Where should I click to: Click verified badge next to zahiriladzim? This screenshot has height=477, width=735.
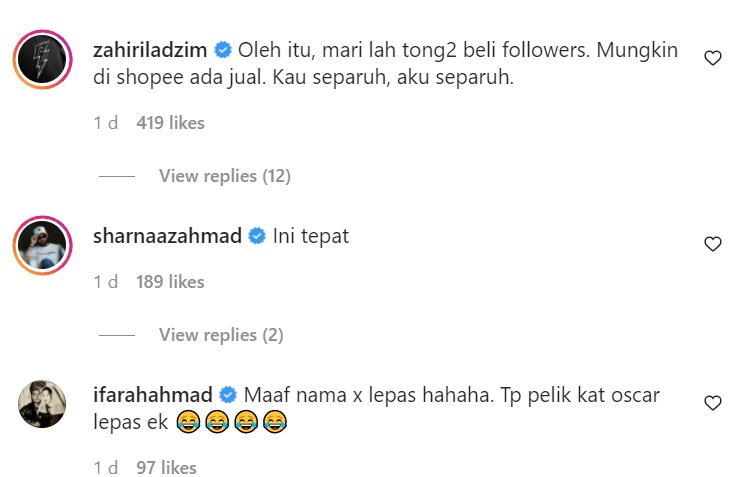point(223,50)
